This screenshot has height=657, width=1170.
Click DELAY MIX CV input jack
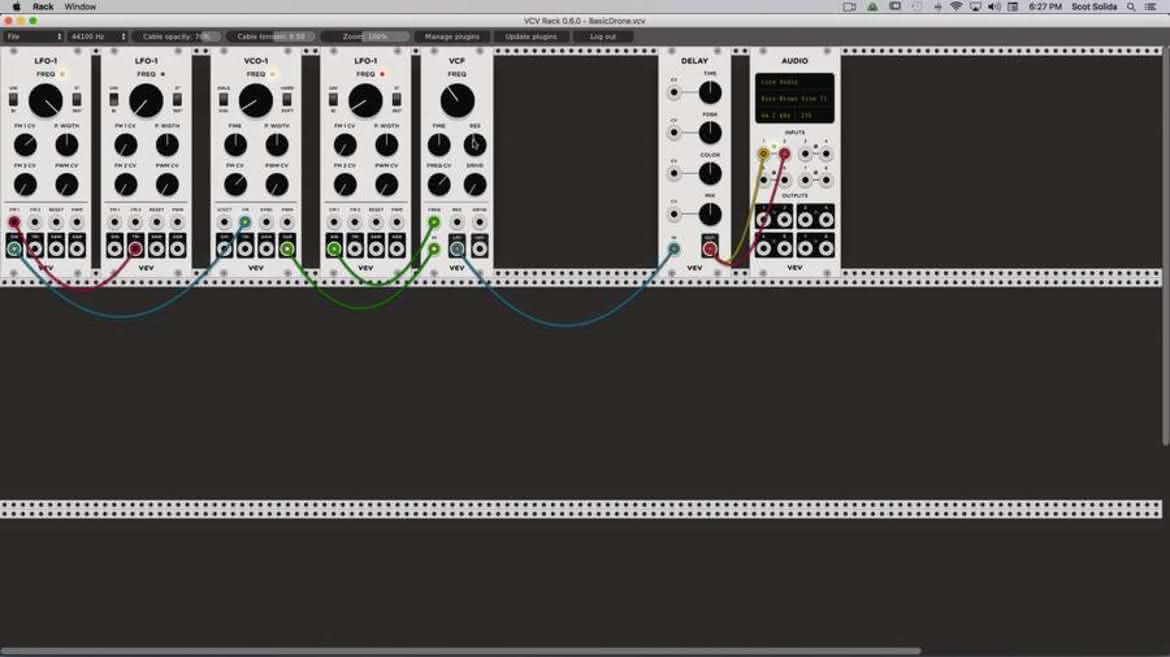pos(674,214)
